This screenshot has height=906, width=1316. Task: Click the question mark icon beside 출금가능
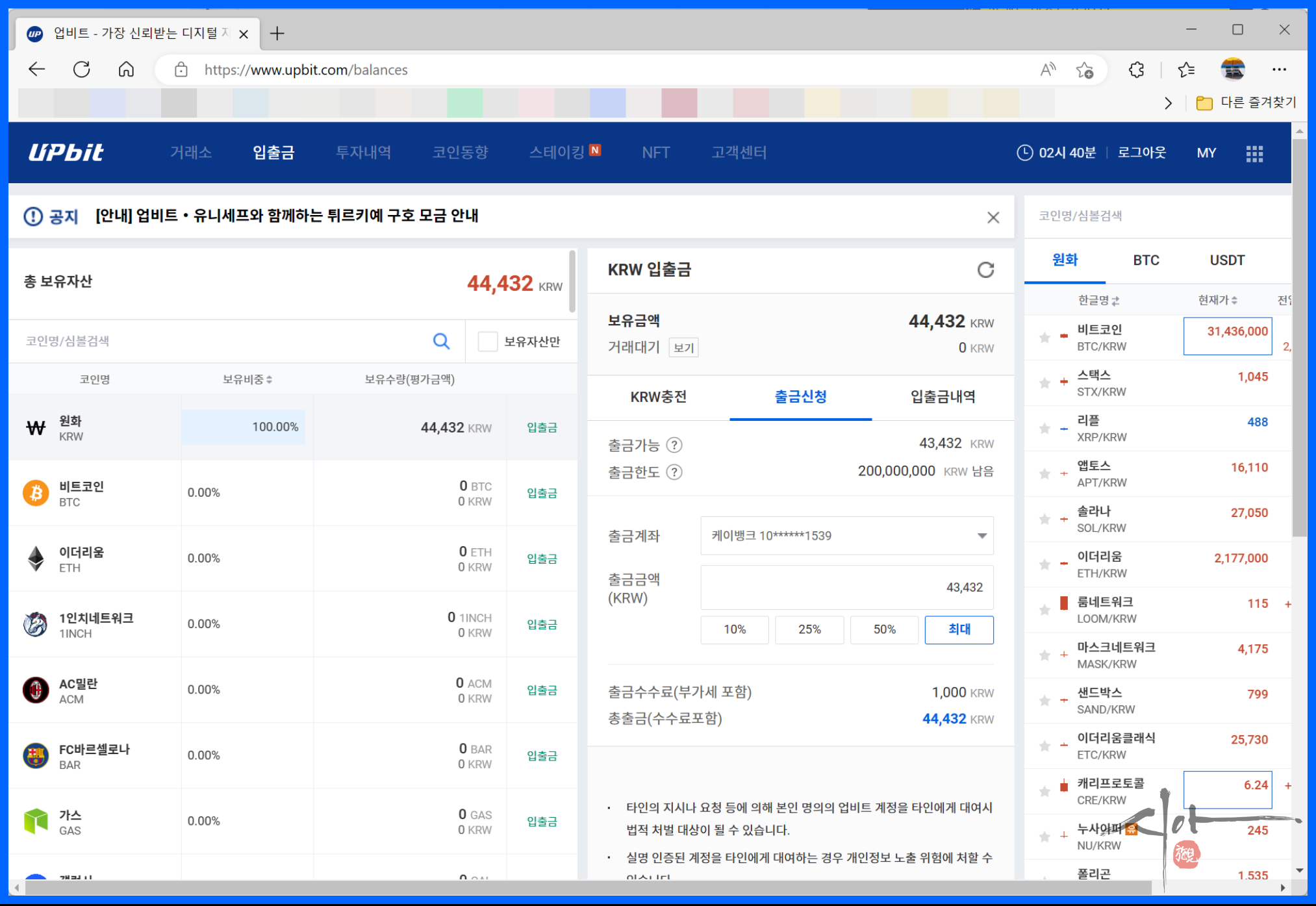tap(674, 445)
